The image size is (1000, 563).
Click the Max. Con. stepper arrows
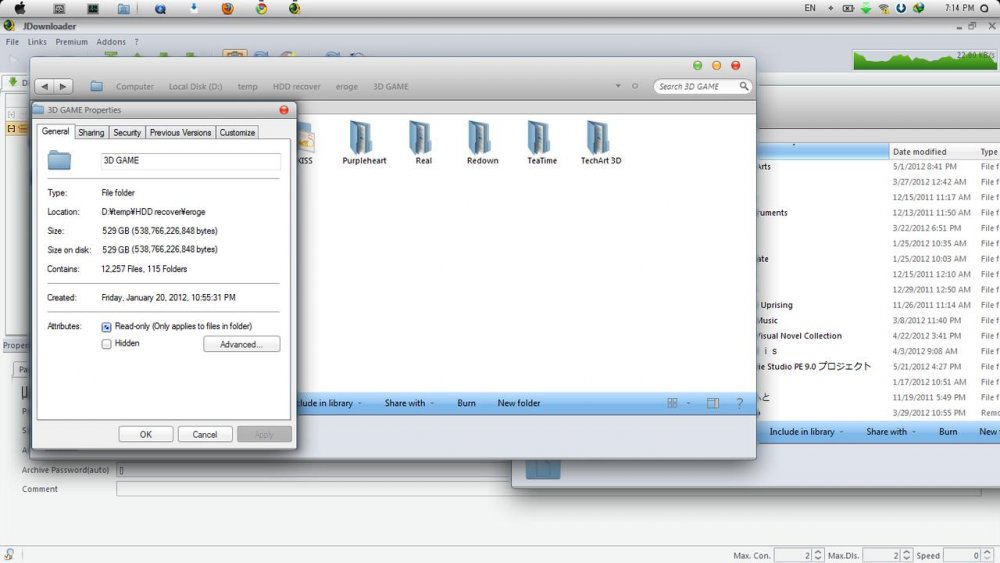point(818,555)
